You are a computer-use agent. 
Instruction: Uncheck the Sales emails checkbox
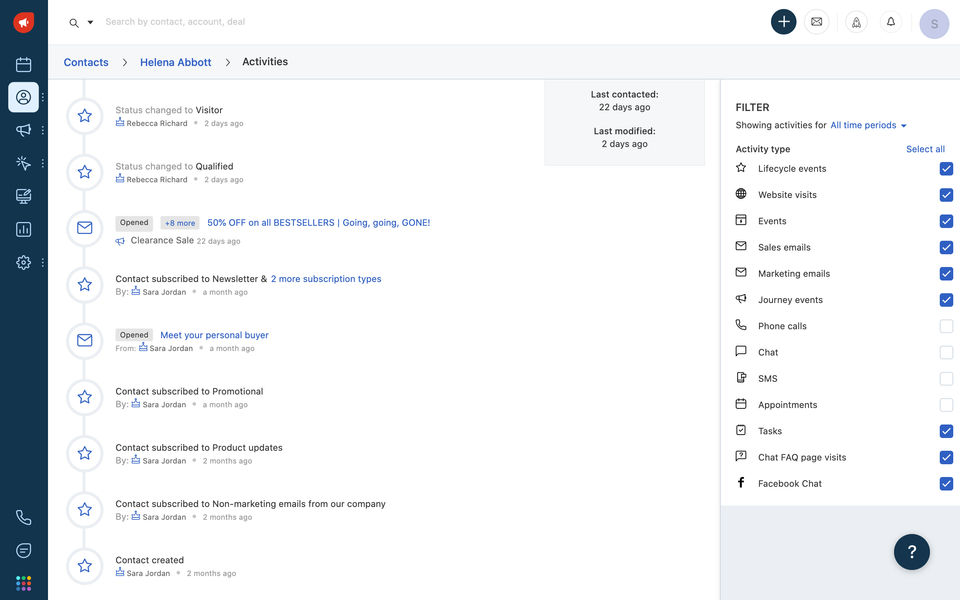tap(946, 247)
